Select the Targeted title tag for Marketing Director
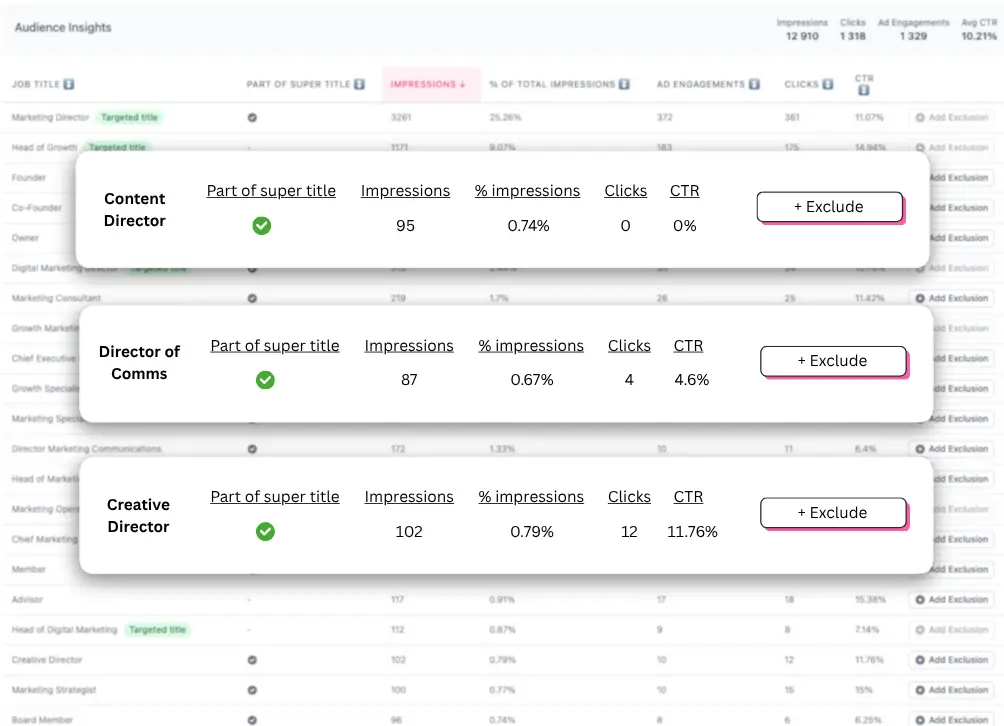1004x726 pixels. (129, 118)
